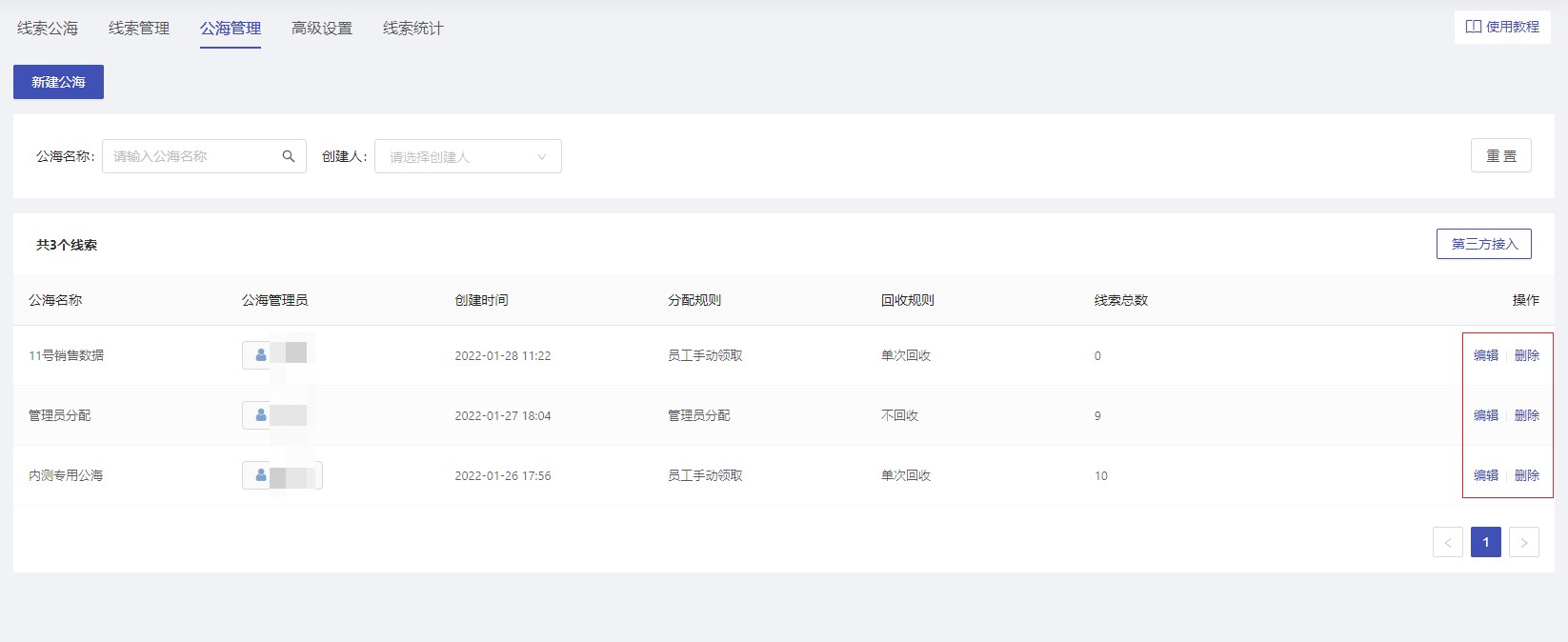Click 公海管理员 column header
This screenshot has width=1568, height=642.
point(274,300)
